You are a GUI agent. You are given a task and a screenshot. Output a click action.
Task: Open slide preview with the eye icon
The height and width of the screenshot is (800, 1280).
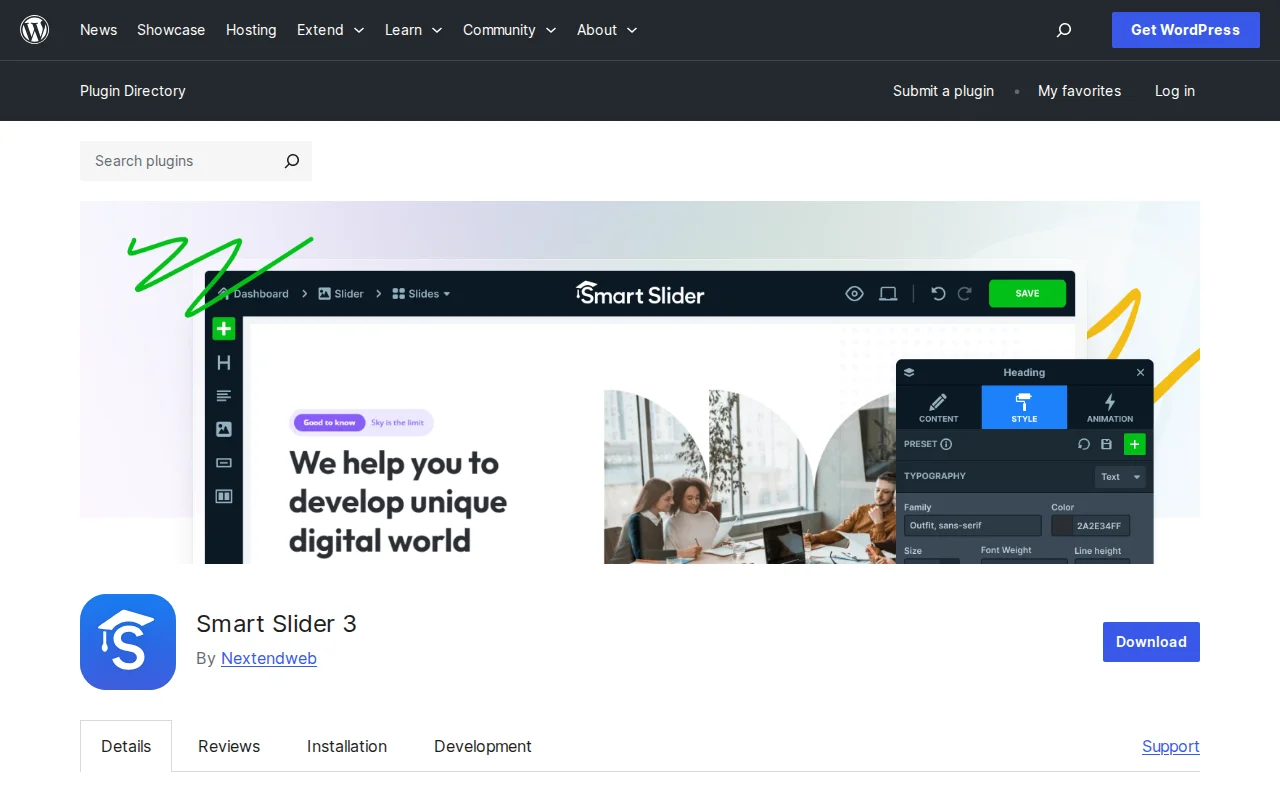854,293
